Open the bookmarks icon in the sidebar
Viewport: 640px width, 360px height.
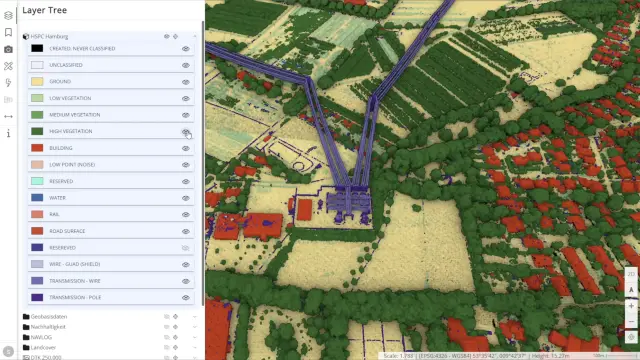point(8,32)
